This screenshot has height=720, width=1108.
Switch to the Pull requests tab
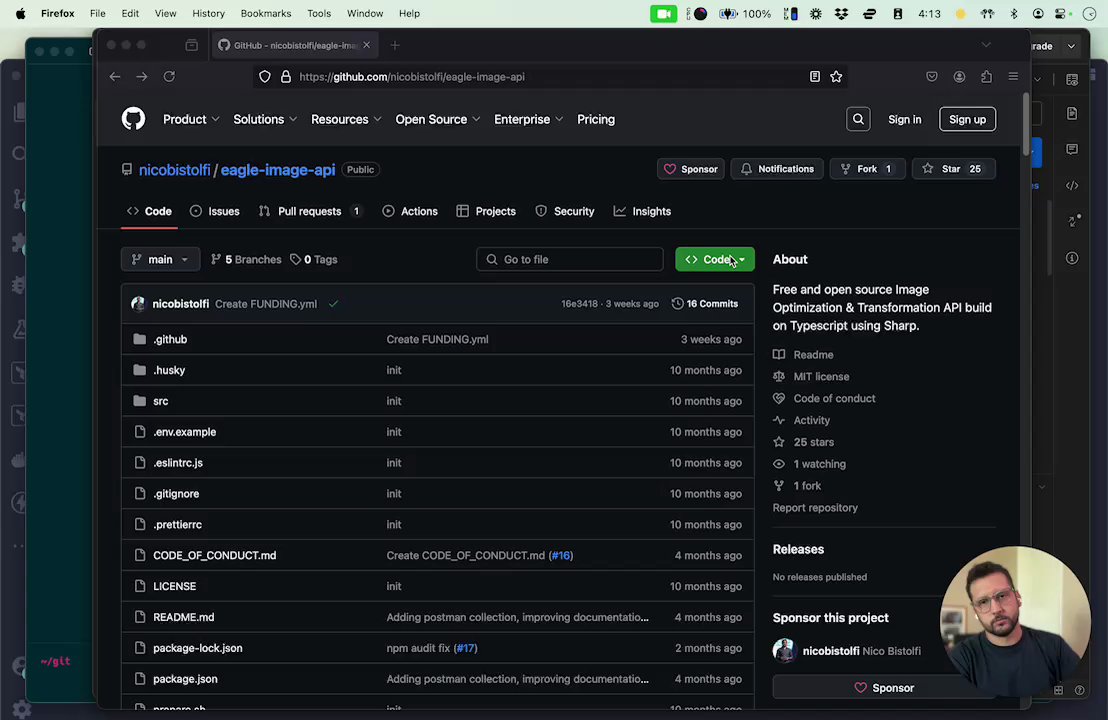[x=310, y=211]
